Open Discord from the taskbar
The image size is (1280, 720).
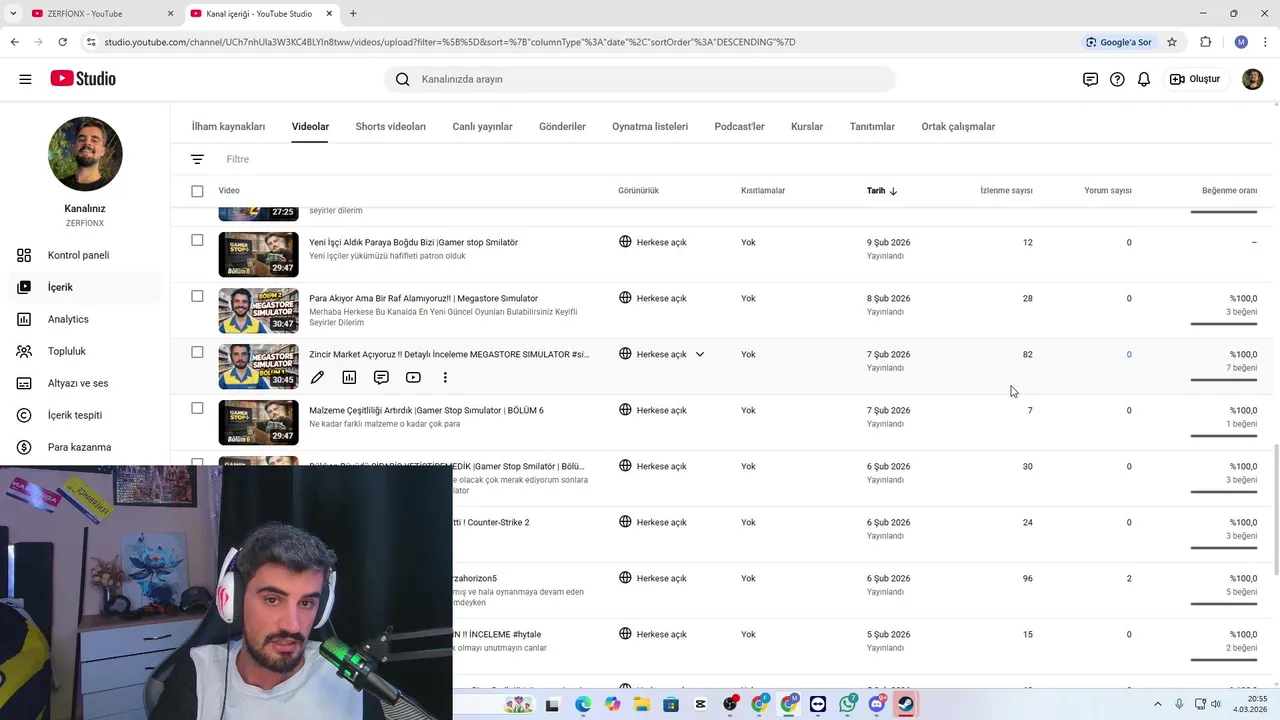pos(877,704)
